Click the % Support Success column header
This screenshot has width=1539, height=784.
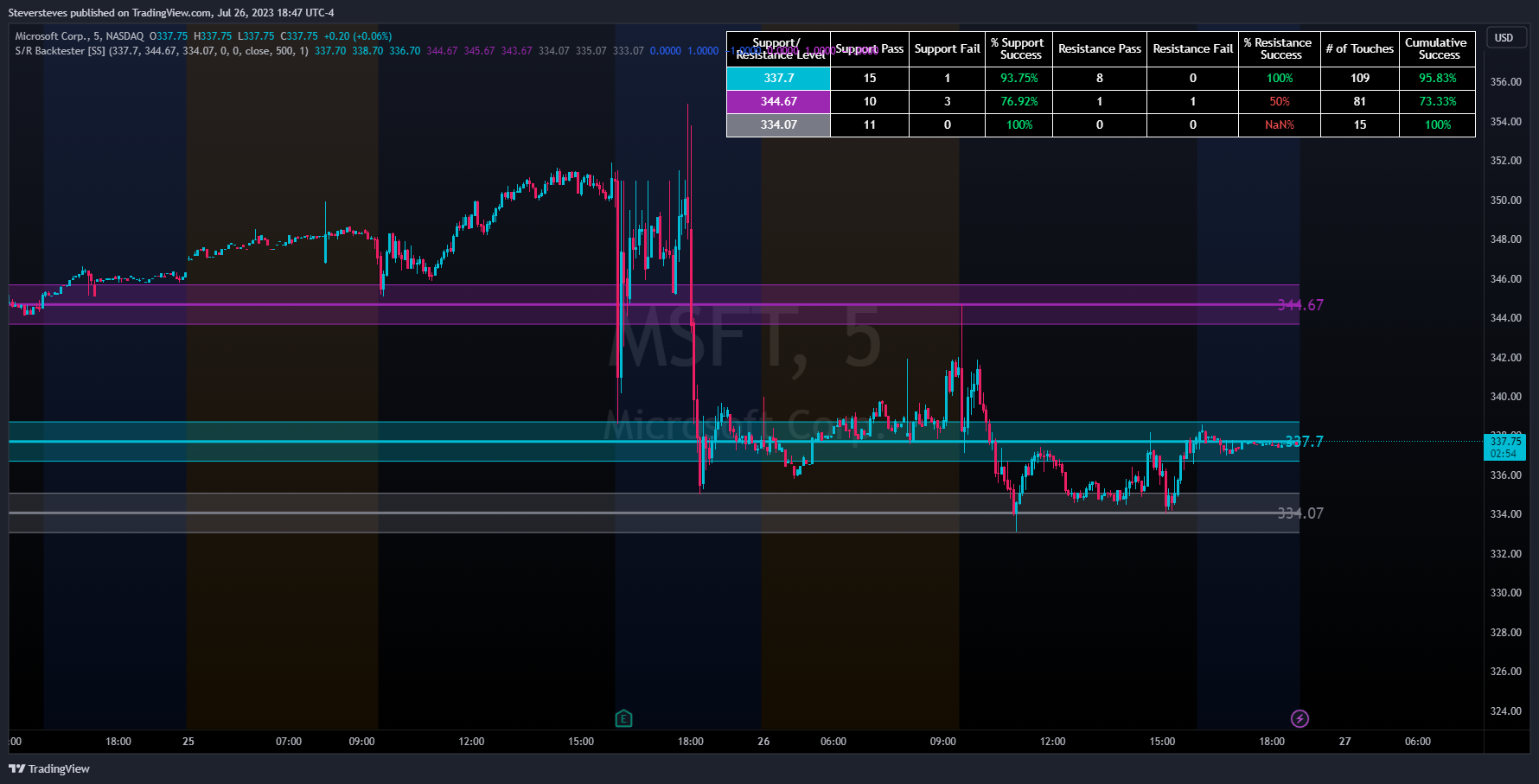pyautogui.click(x=1019, y=49)
